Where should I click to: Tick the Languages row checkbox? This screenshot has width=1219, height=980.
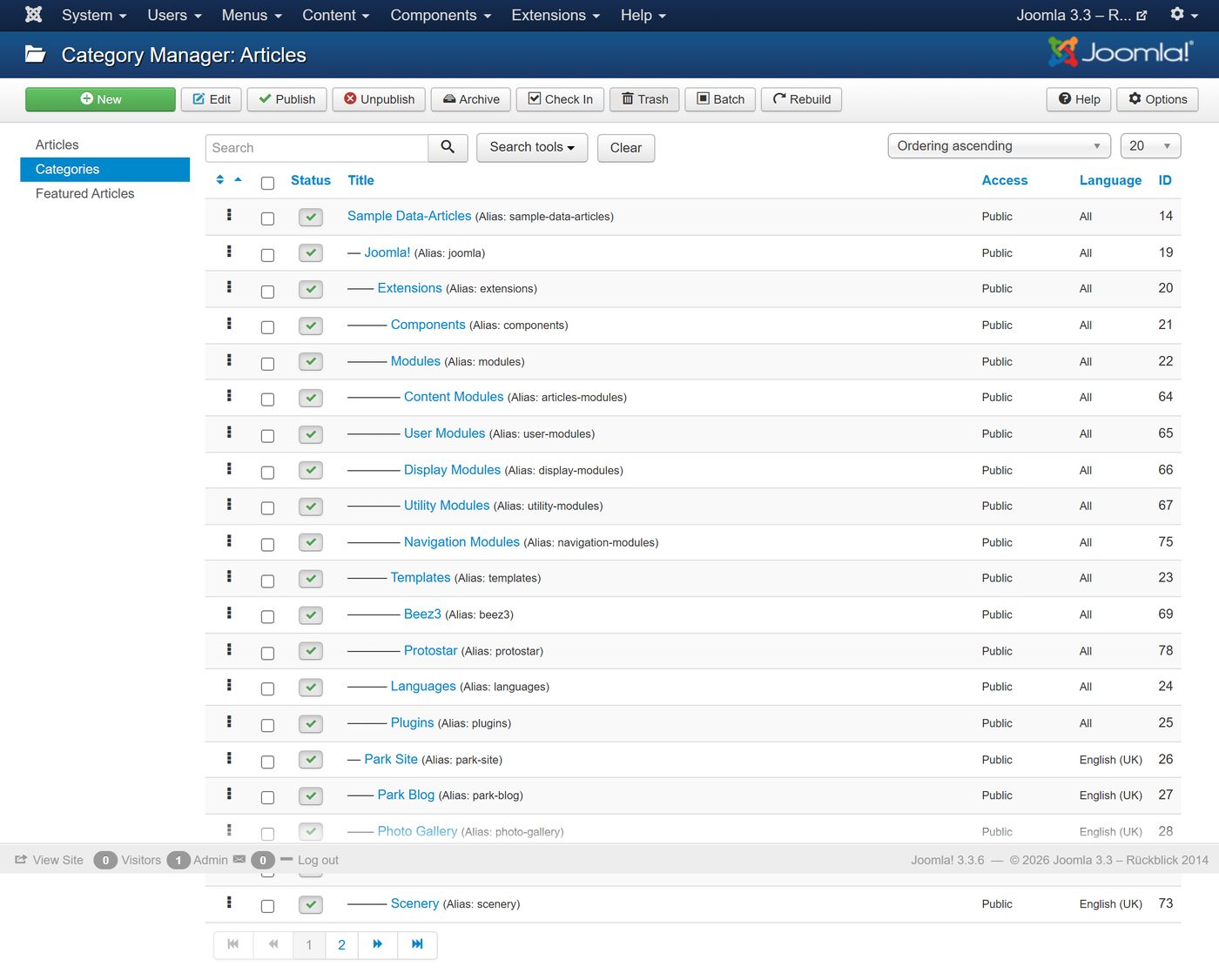click(267, 688)
